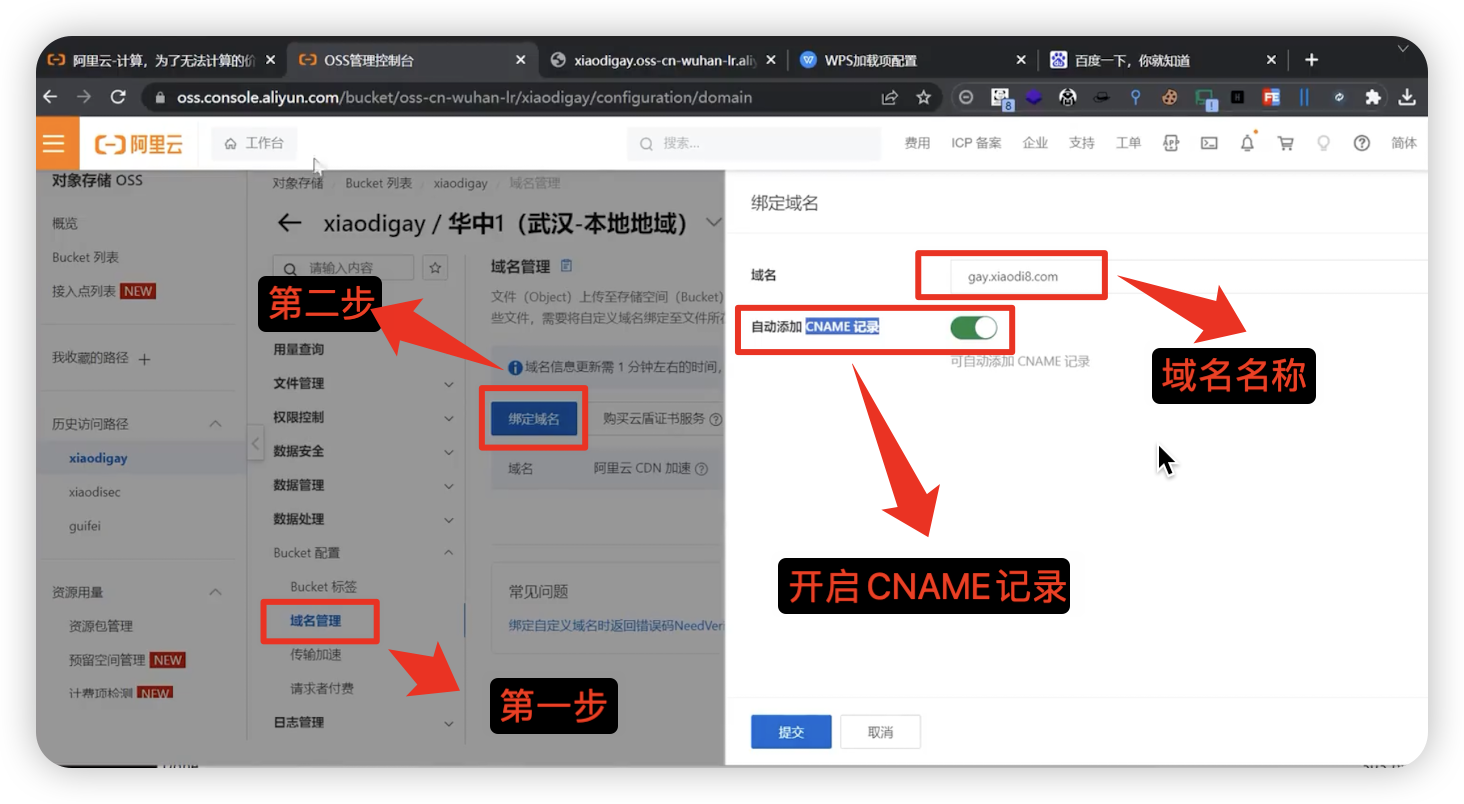Open the 工单 top menu
The height and width of the screenshot is (804, 1464).
[1128, 143]
